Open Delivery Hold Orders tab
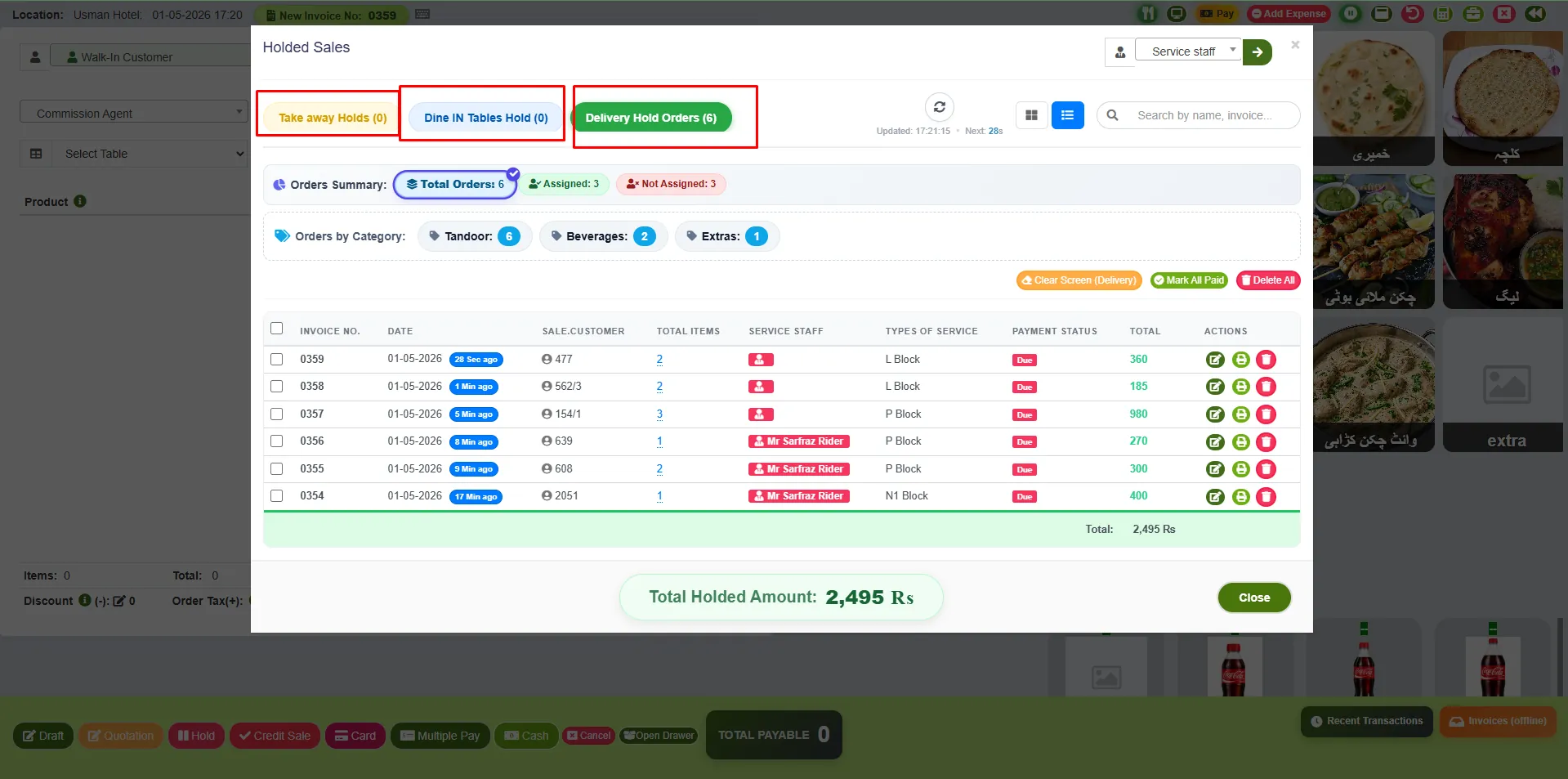1568x779 pixels. pos(651,118)
